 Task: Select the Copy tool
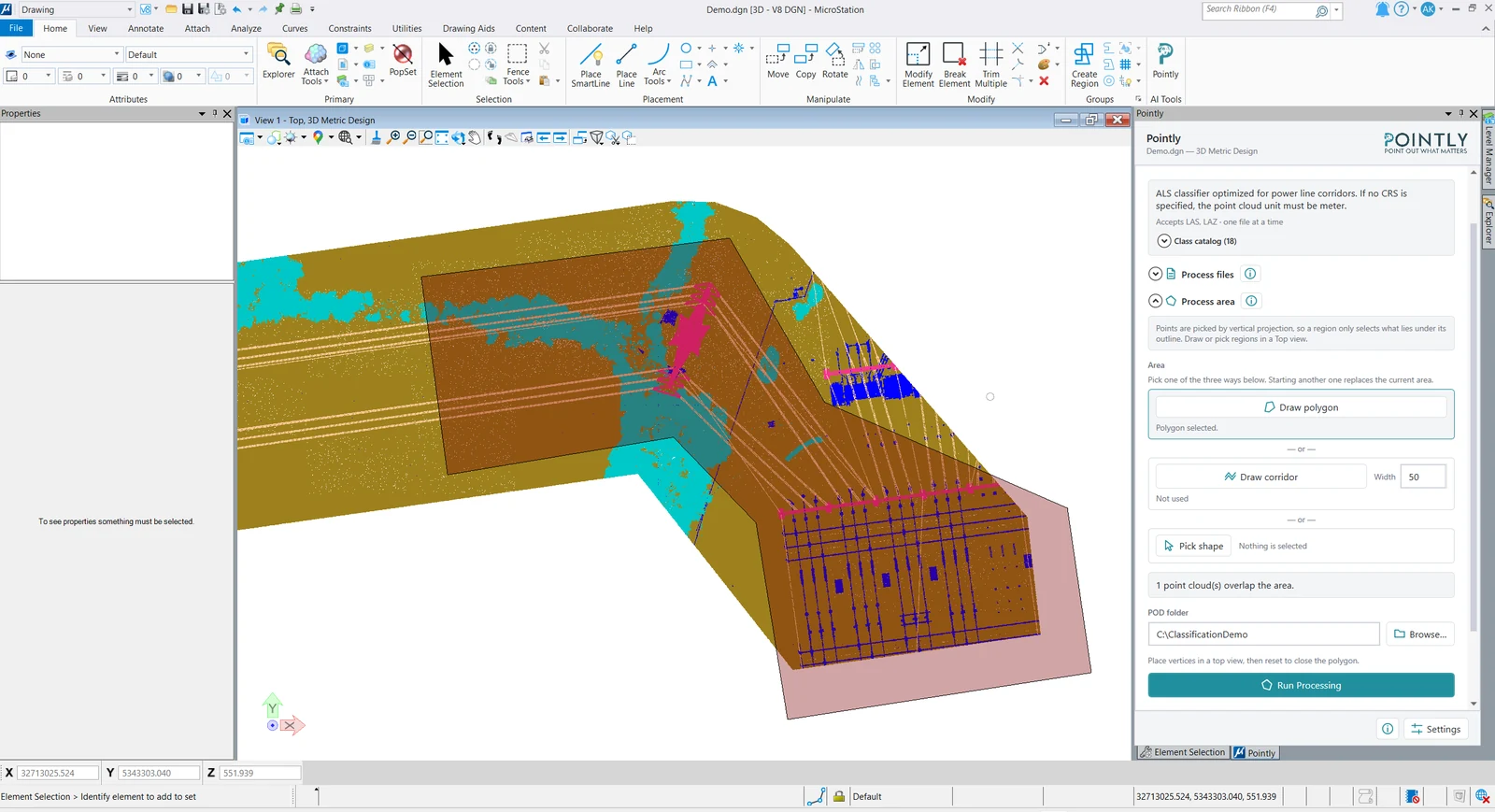(805, 62)
